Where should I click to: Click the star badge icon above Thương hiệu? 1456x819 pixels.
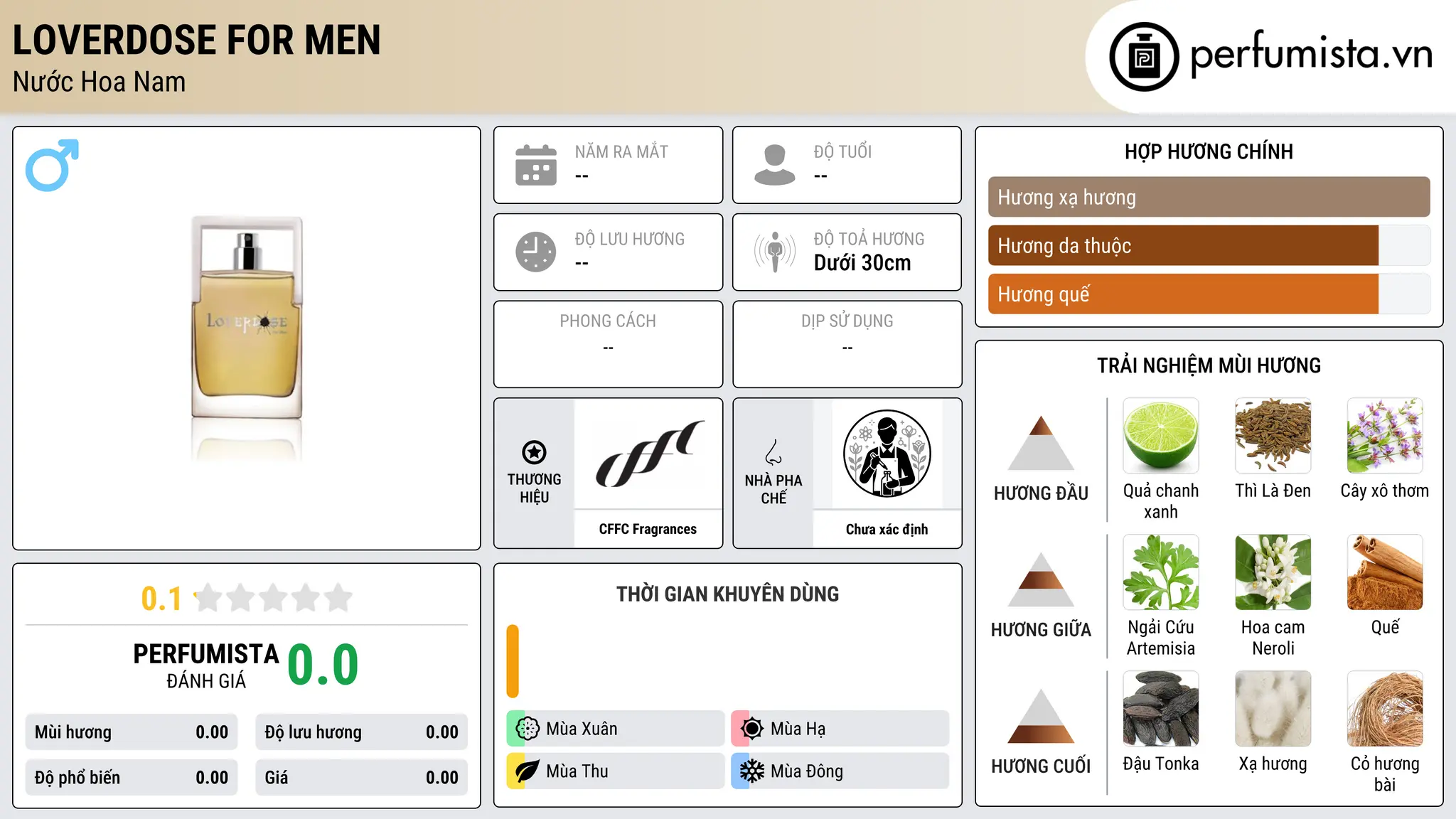pyautogui.click(x=534, y=452)
